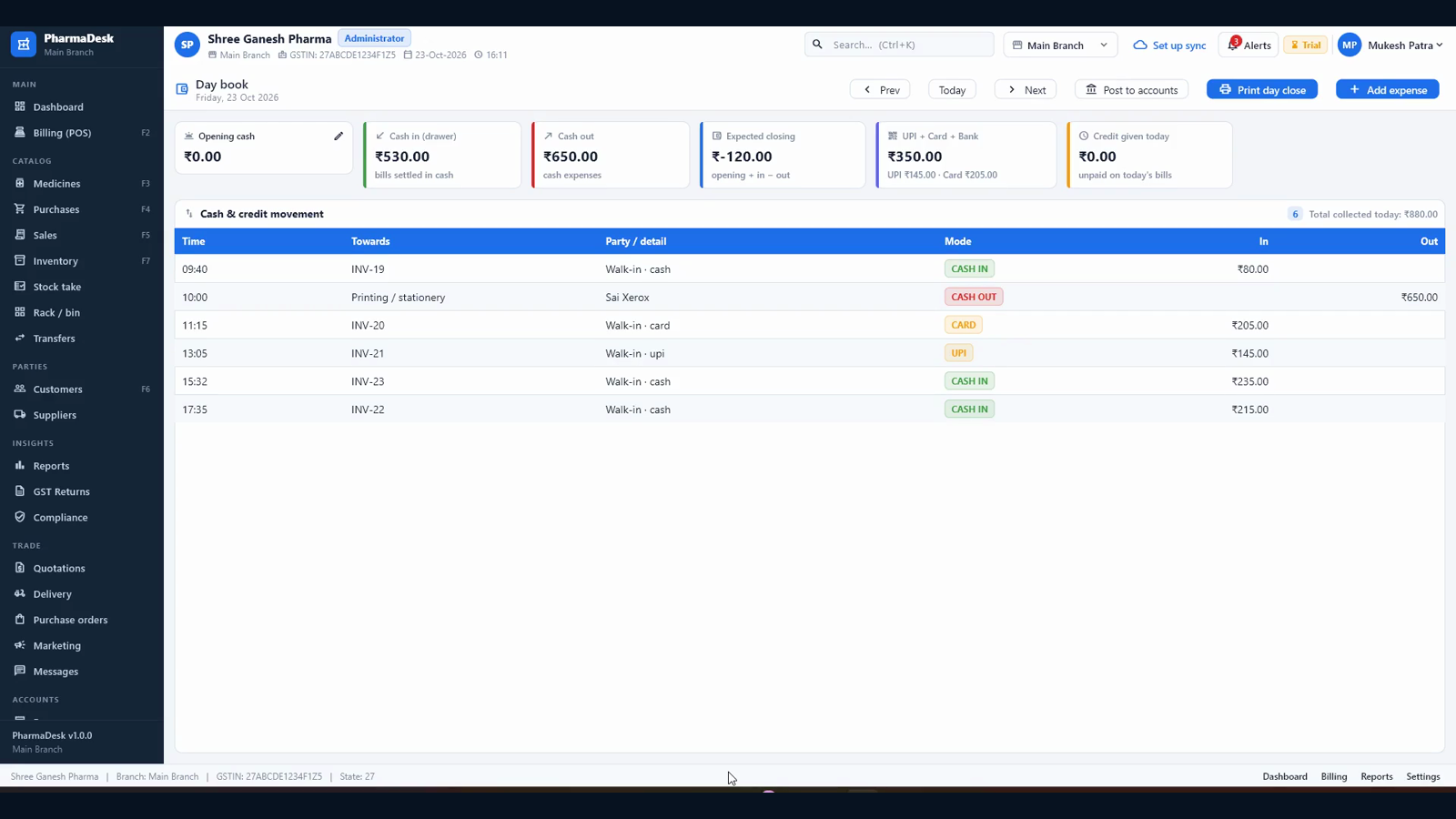The image size is (1456, 819).
Task: Click the ₹215.00 amount for INV-22
Action: point(1250,409)
